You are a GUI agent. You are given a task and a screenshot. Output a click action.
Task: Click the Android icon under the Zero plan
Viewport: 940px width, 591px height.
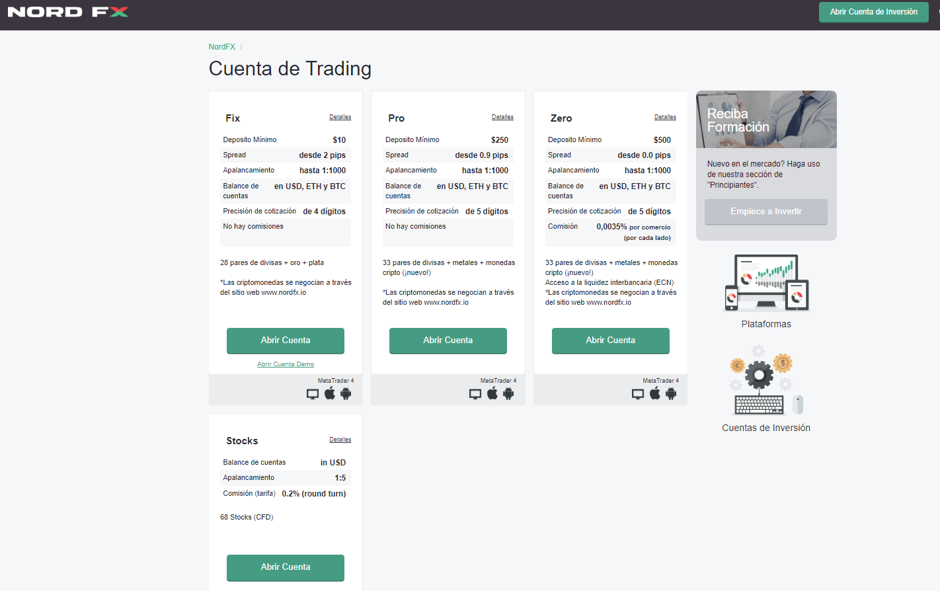click(669, 393)
